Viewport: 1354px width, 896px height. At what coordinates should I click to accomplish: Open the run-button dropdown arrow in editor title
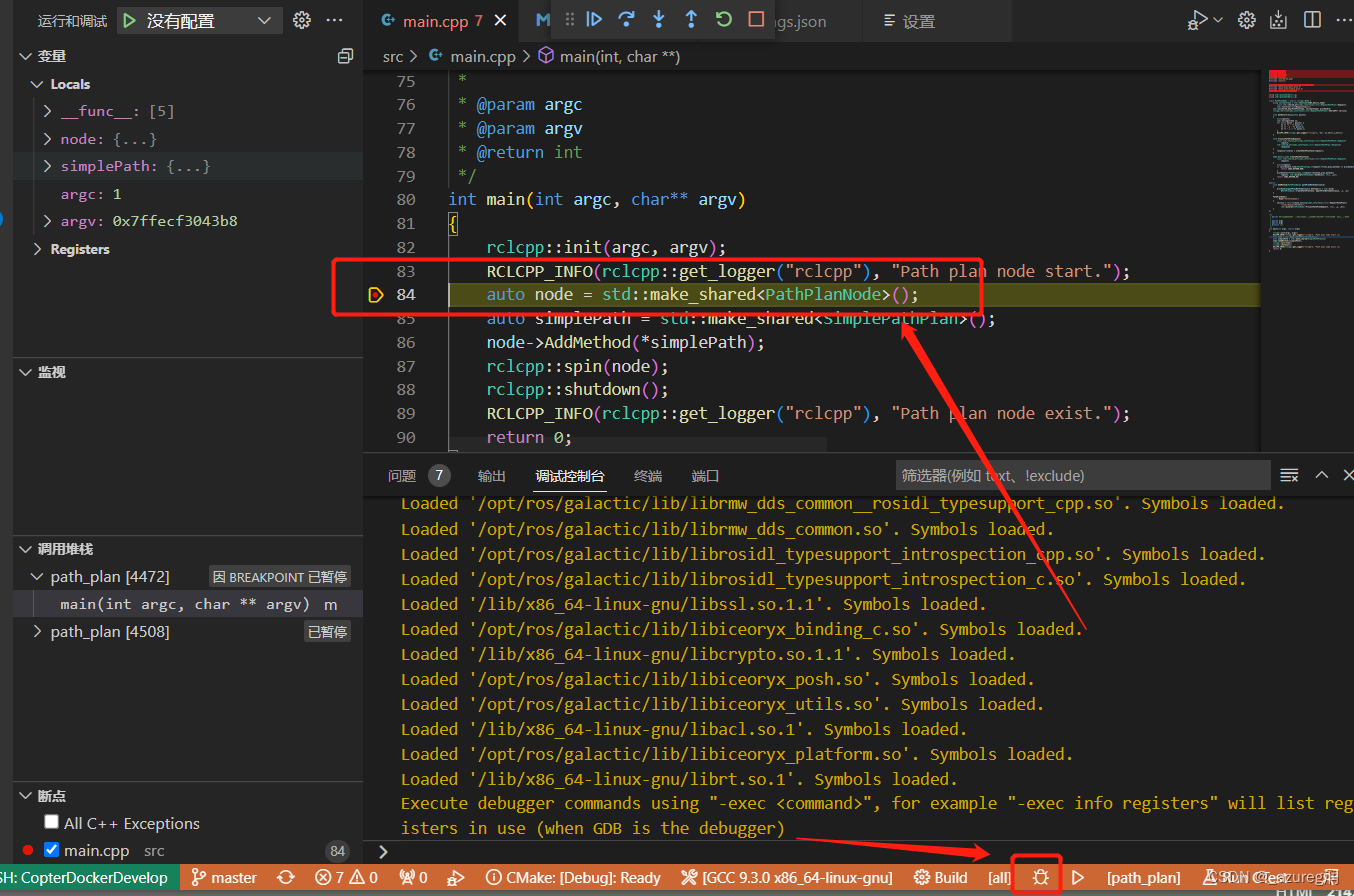1217,20
